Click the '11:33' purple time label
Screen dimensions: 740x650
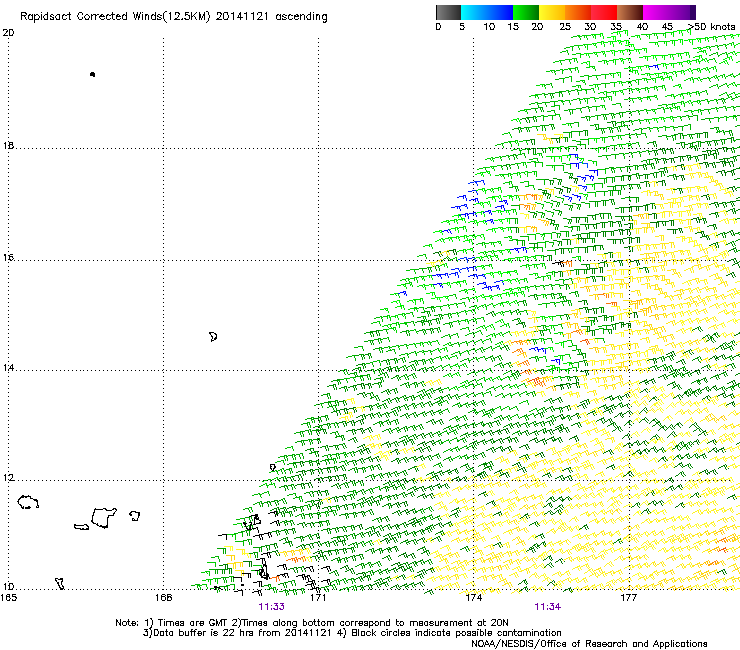[271, 607]
